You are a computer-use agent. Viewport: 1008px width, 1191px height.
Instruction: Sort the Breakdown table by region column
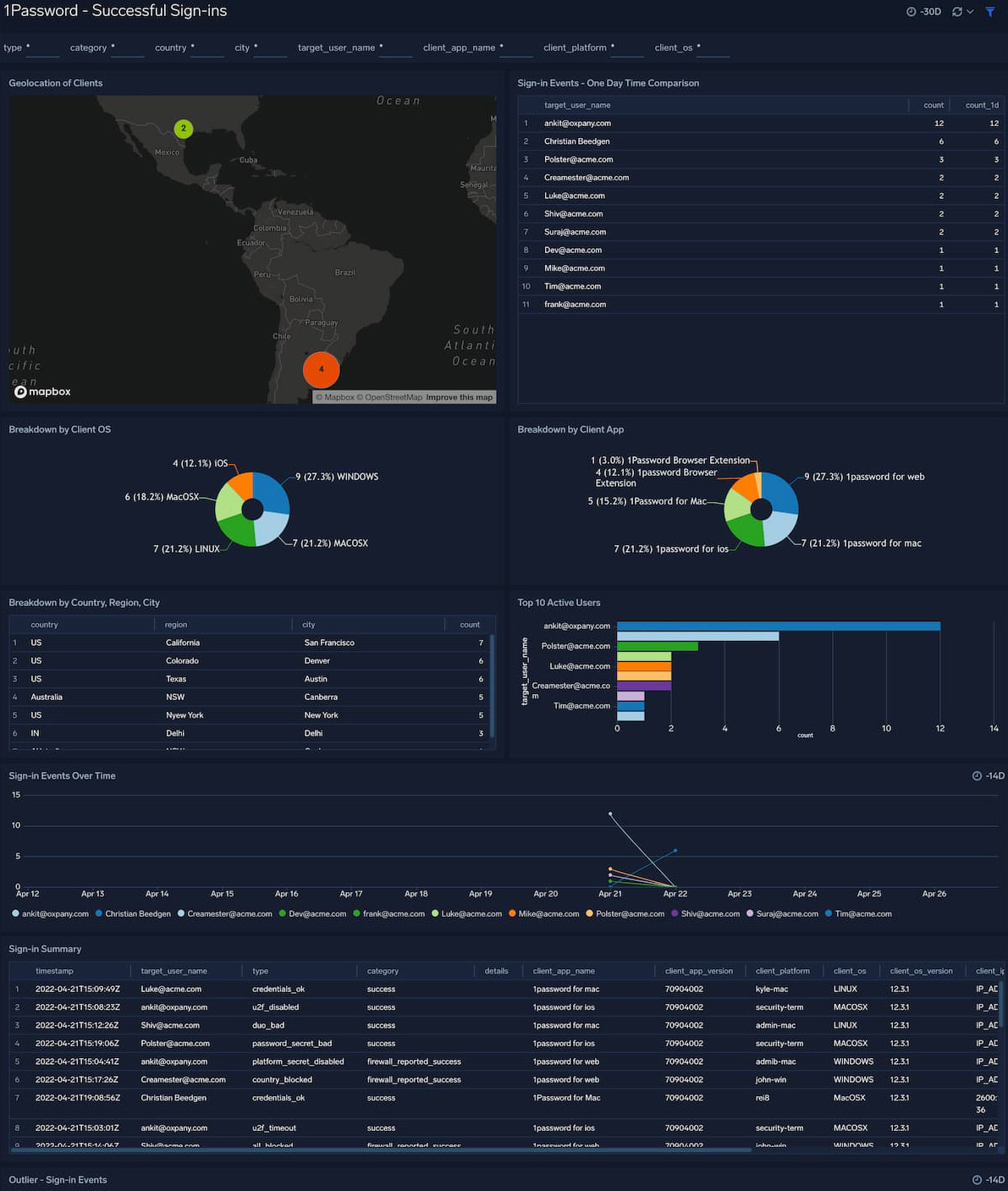click(176, 625)
